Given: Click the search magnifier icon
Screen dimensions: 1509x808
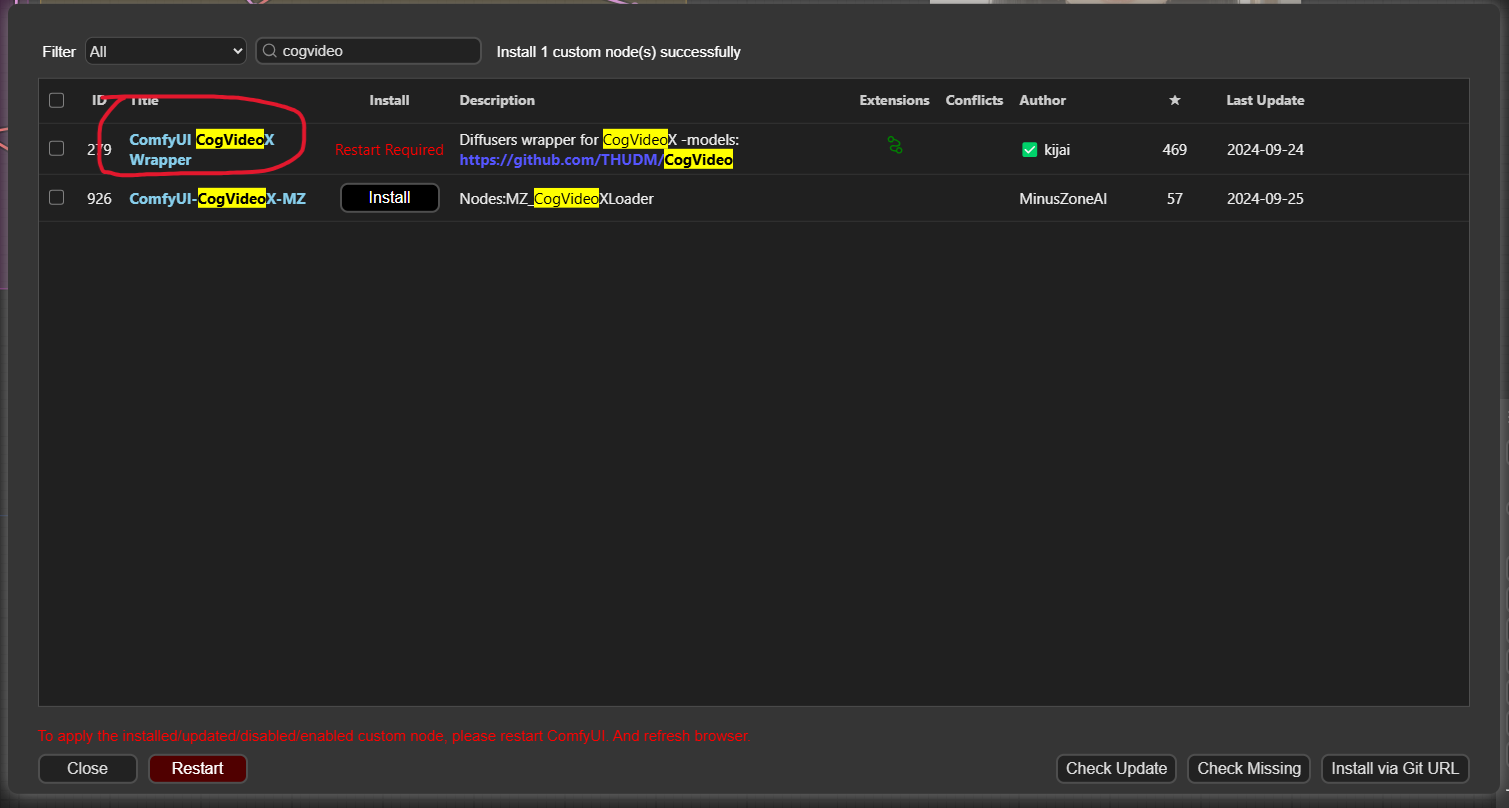Looking at the screenshot, I should [270, 51].
